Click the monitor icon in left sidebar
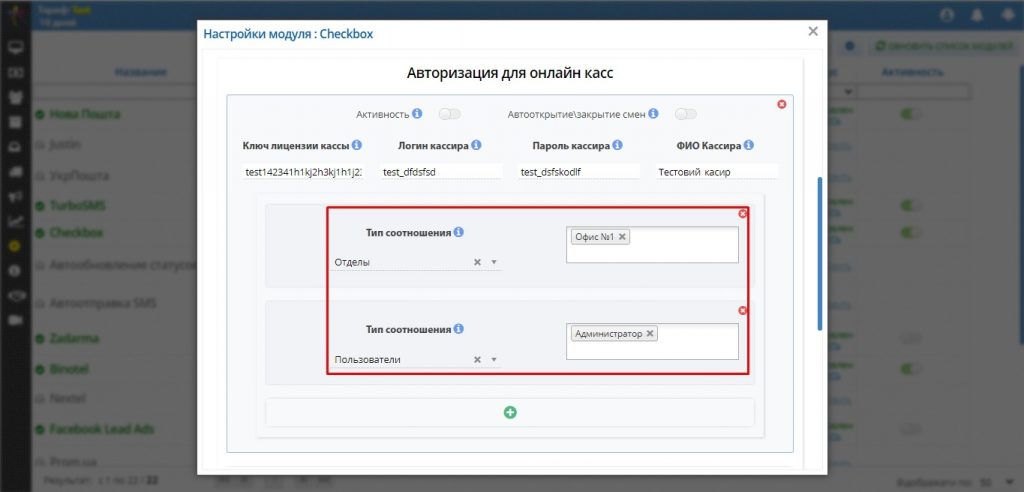 coord(16,47)
